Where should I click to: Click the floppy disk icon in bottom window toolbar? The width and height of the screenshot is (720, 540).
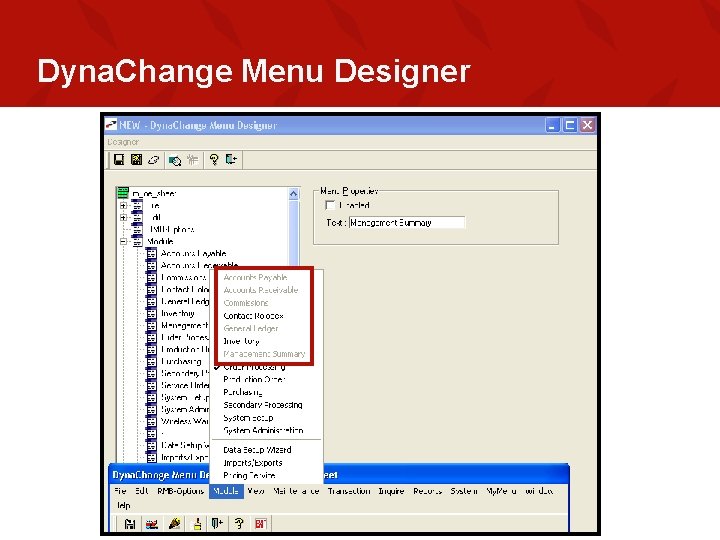(130, 523)
